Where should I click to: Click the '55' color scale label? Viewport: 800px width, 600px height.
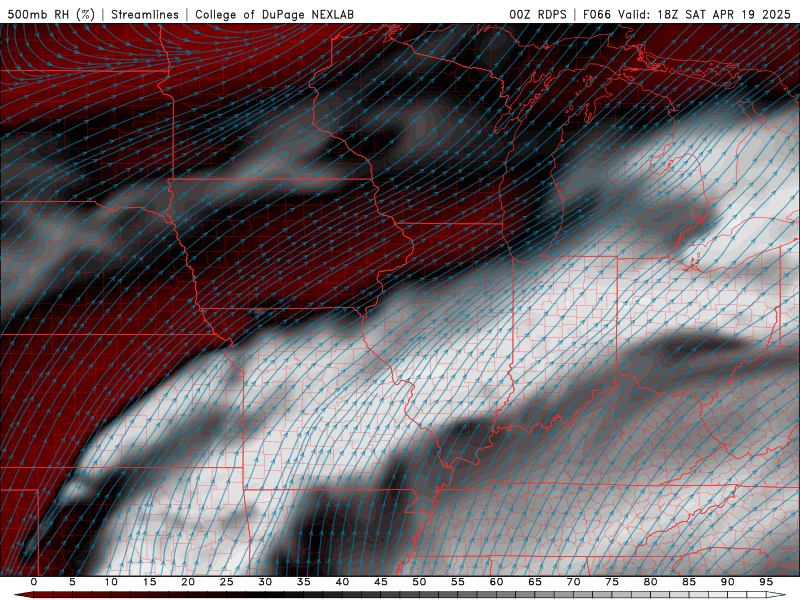point(458,582)
